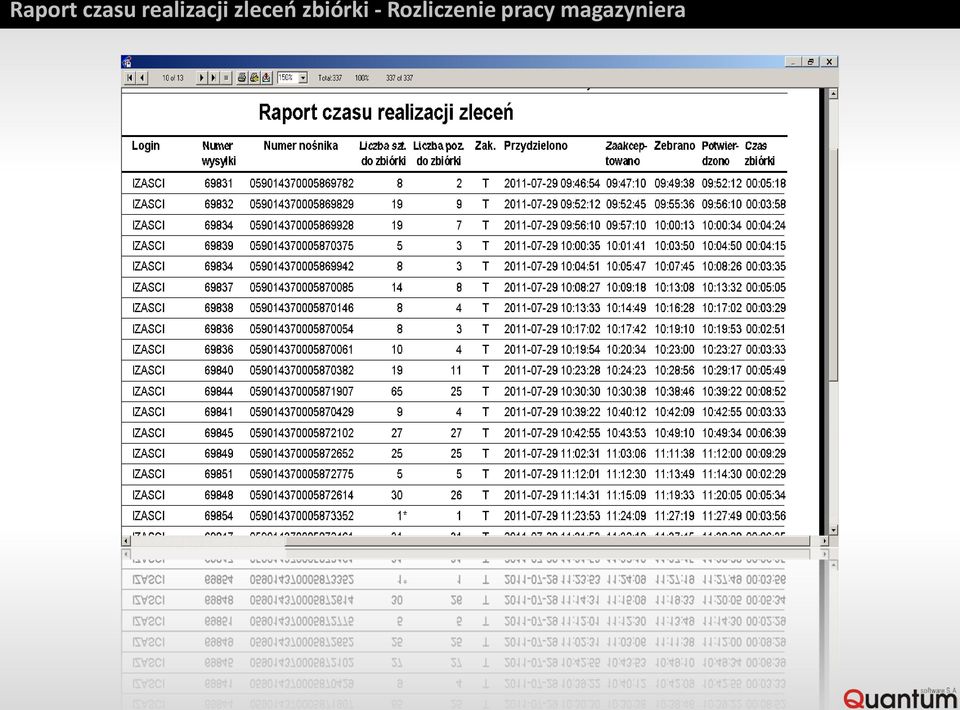Minimize the report viewer window

click(x=793, y=62)
